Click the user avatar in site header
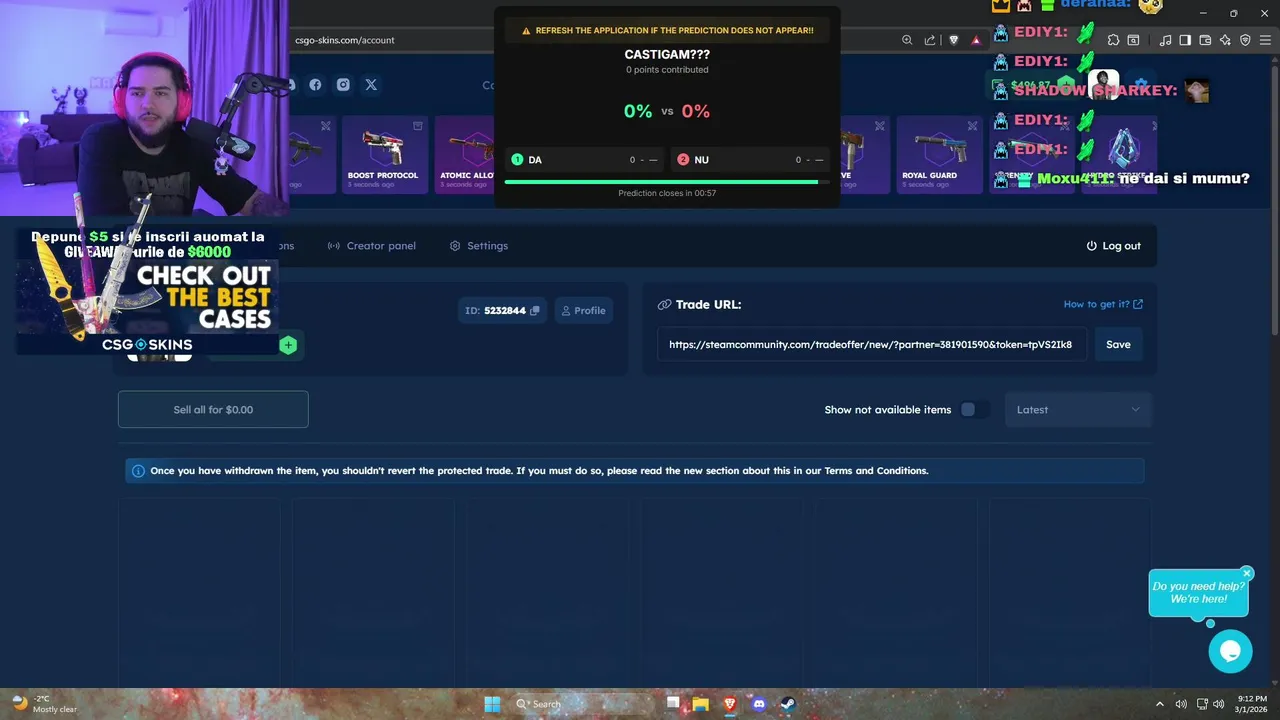The image size is (1280, 720). tap(1103, 85)
